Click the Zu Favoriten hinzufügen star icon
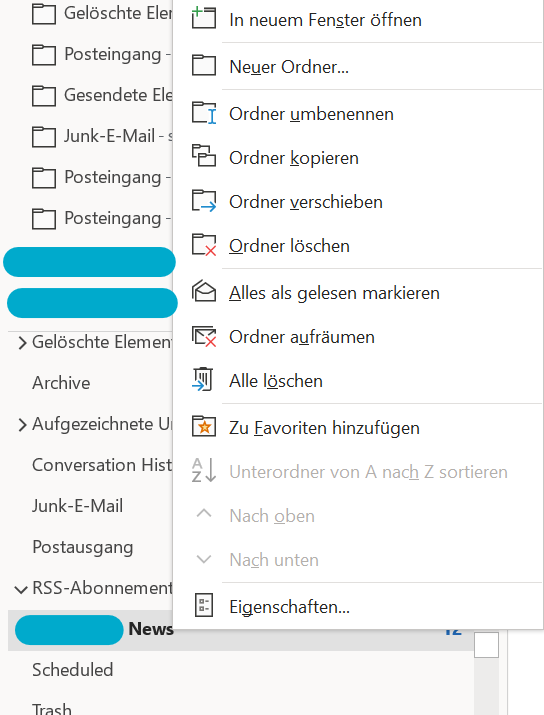Viewport: 544px width, 715px height. pos(204,426)
